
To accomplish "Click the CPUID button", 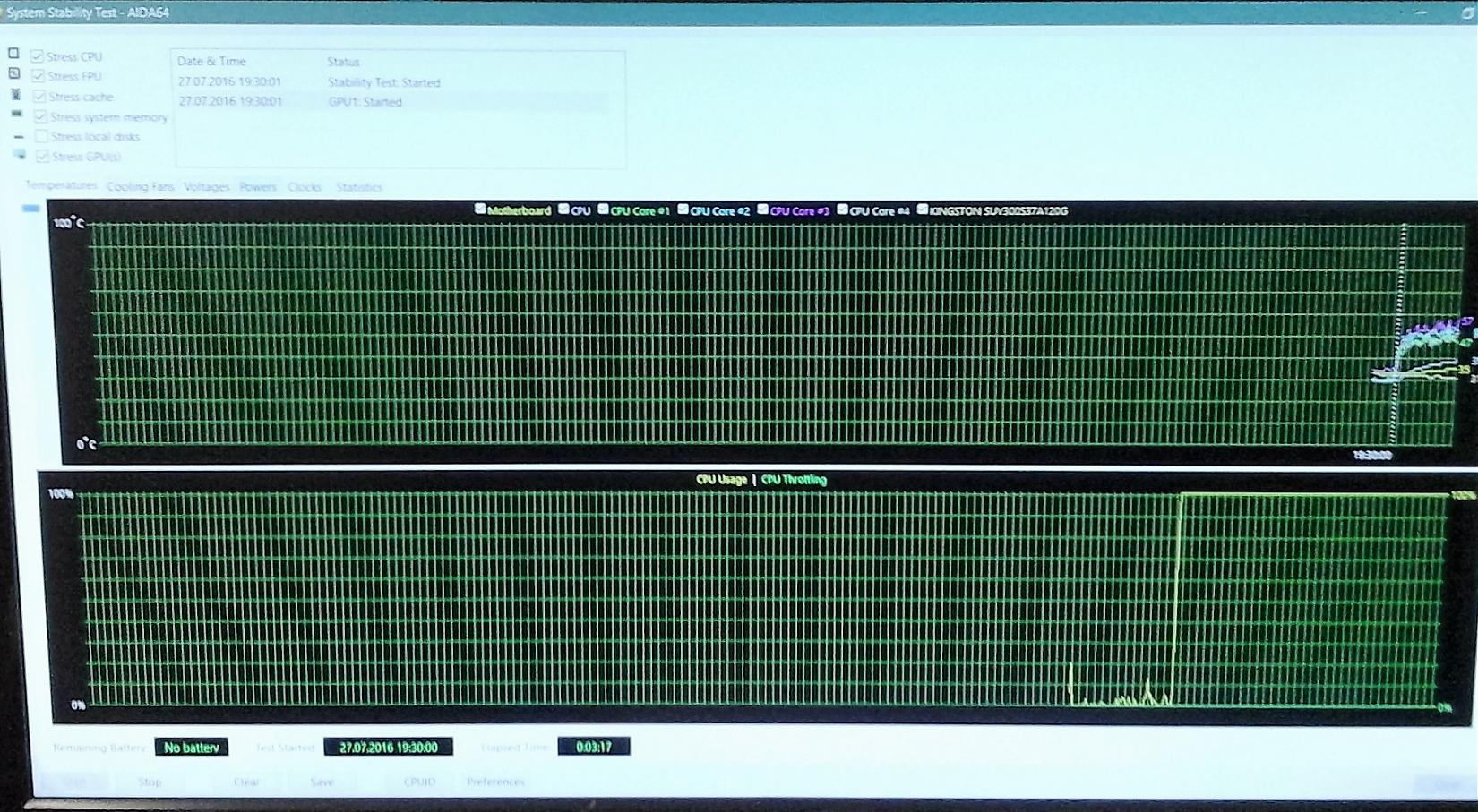I will pyautogui.click(x=419, y=782).
